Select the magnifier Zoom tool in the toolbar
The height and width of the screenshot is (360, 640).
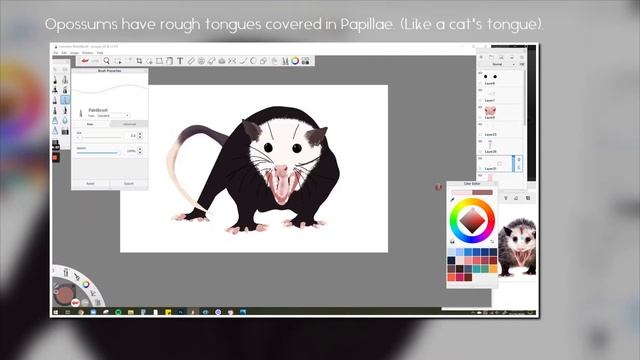coord(107,61)
